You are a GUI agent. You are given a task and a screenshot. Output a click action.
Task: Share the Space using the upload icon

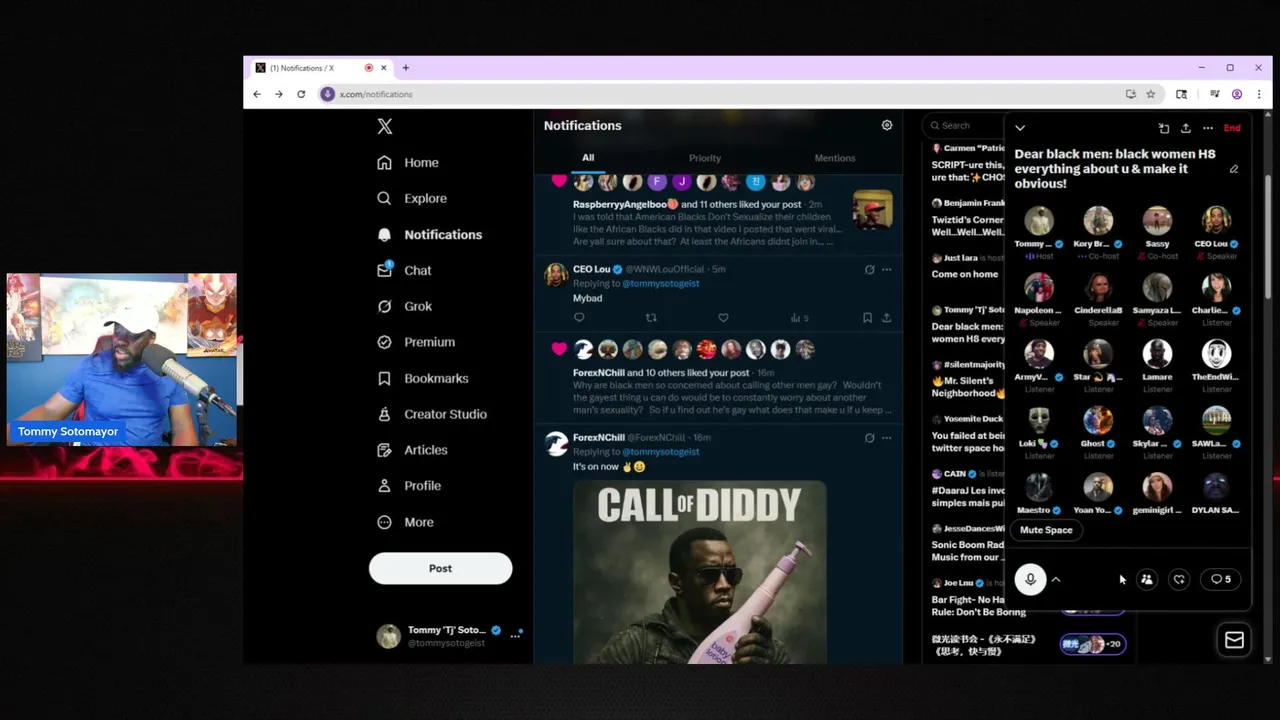pos(1186,128)
